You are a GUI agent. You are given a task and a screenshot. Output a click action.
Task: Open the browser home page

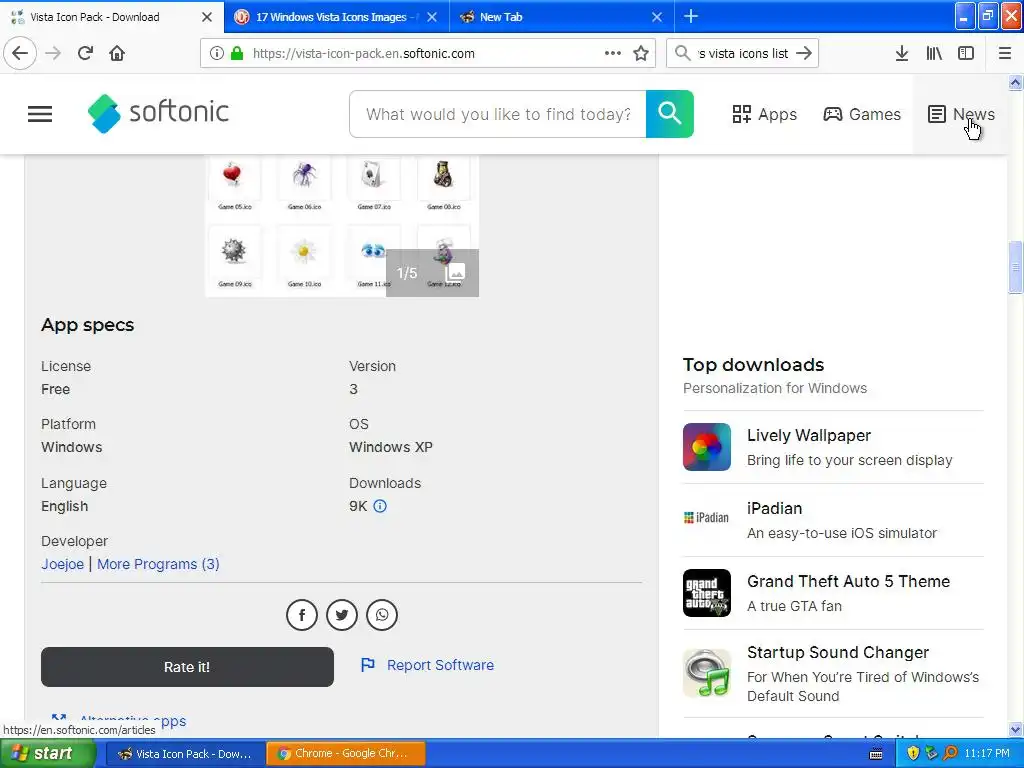tap(117, 53)
